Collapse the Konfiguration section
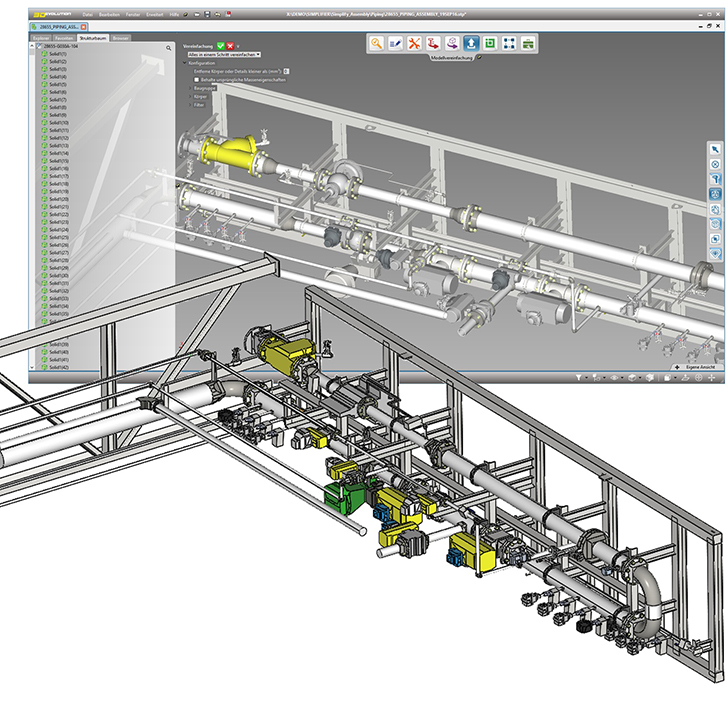Viewport: 728px width, 728px height. 185,63
